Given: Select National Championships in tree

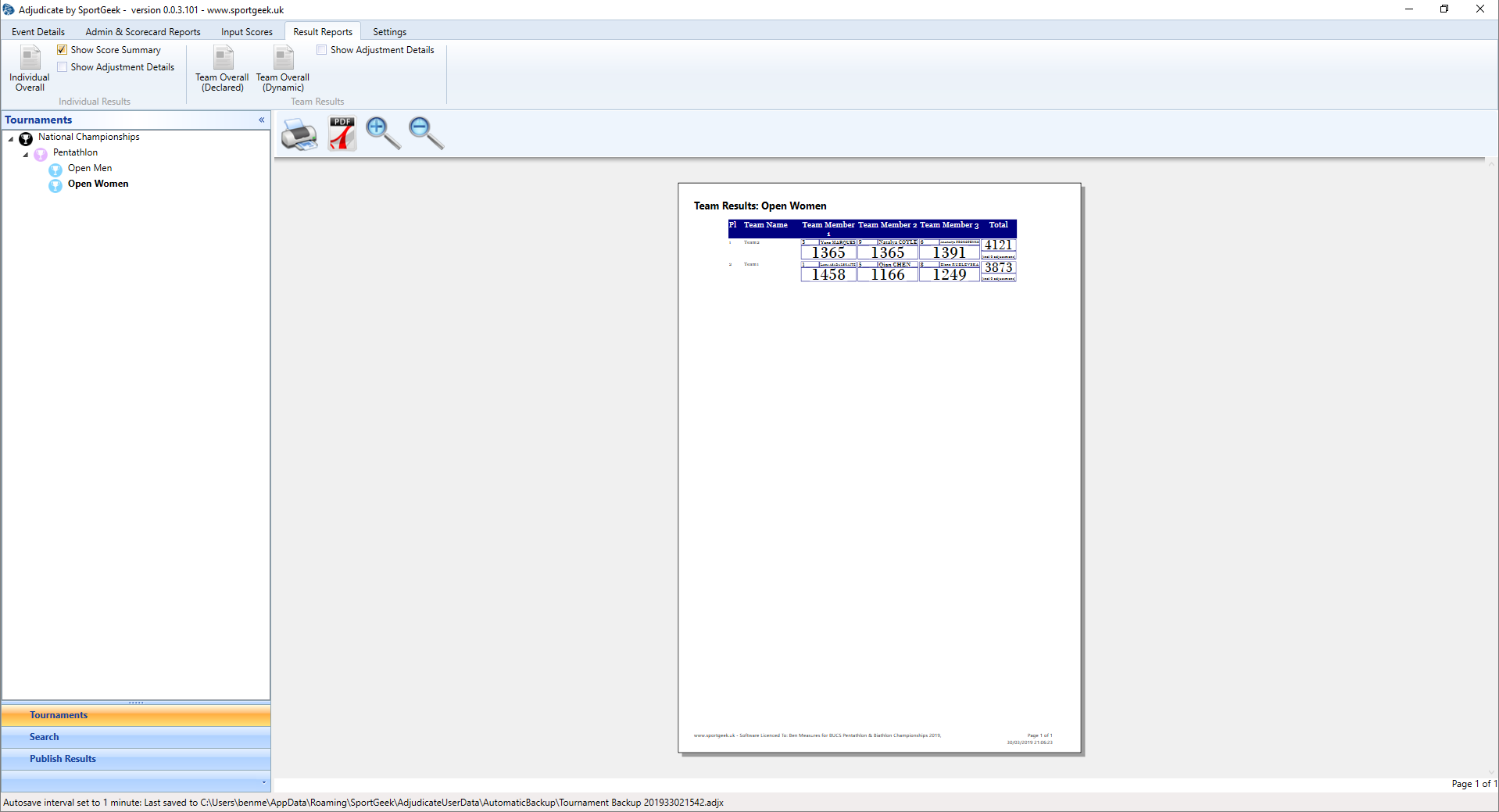Looking at the screenshot, I should click(89, 137).
